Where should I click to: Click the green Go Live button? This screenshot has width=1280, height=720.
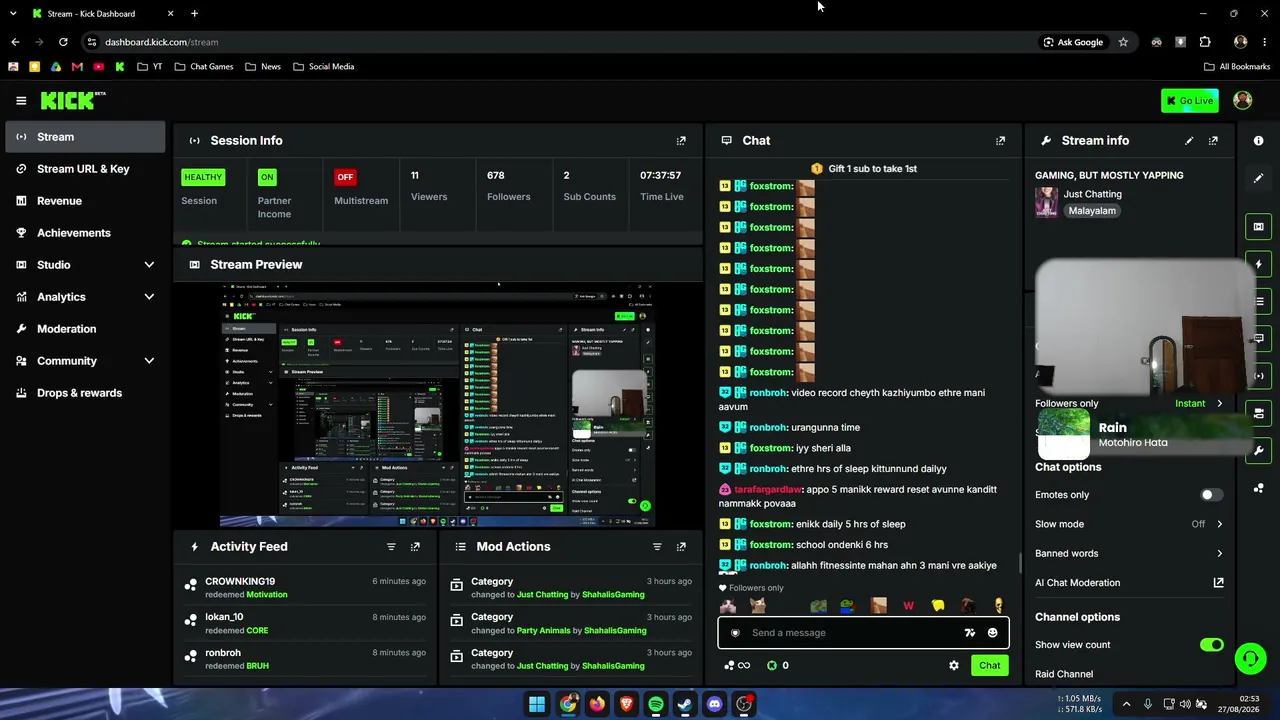(x=1189, y=100)
